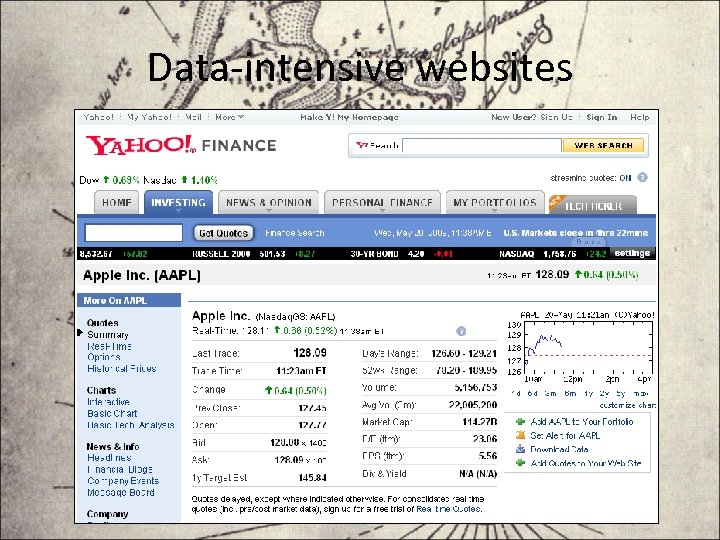The width and height of the screenshot is (720, 540).
Task: Open the More dropdown in top bar
Action: (x=230, y=117)
